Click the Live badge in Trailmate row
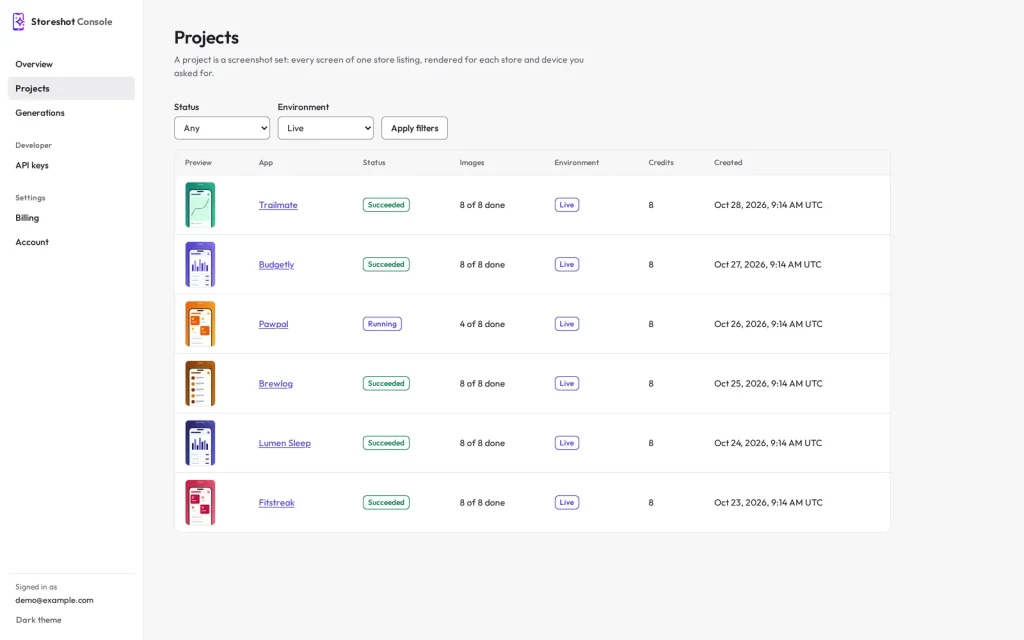Screen dimensions: 1024x640 click(x=567, y=205)
